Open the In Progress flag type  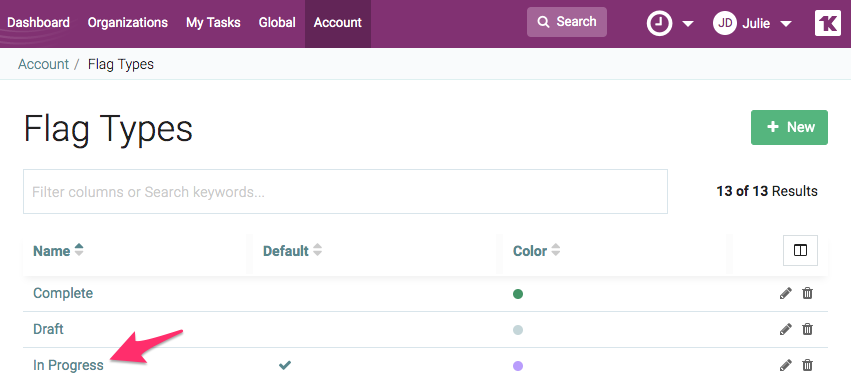[x=68, y=365]
